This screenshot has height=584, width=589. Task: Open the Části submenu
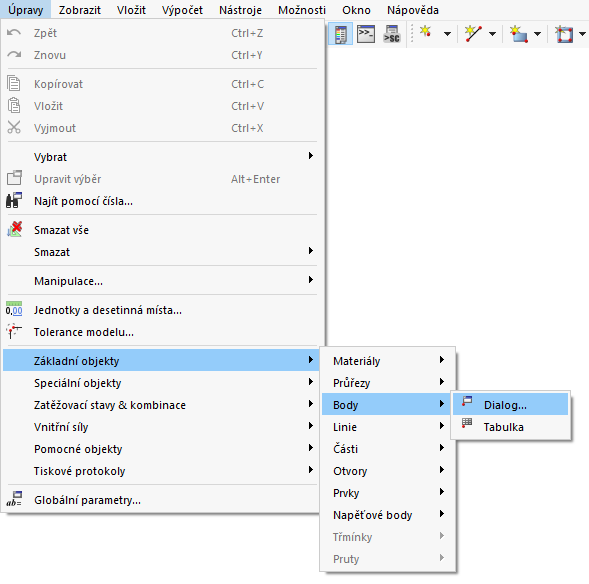(x=388, y=449)
